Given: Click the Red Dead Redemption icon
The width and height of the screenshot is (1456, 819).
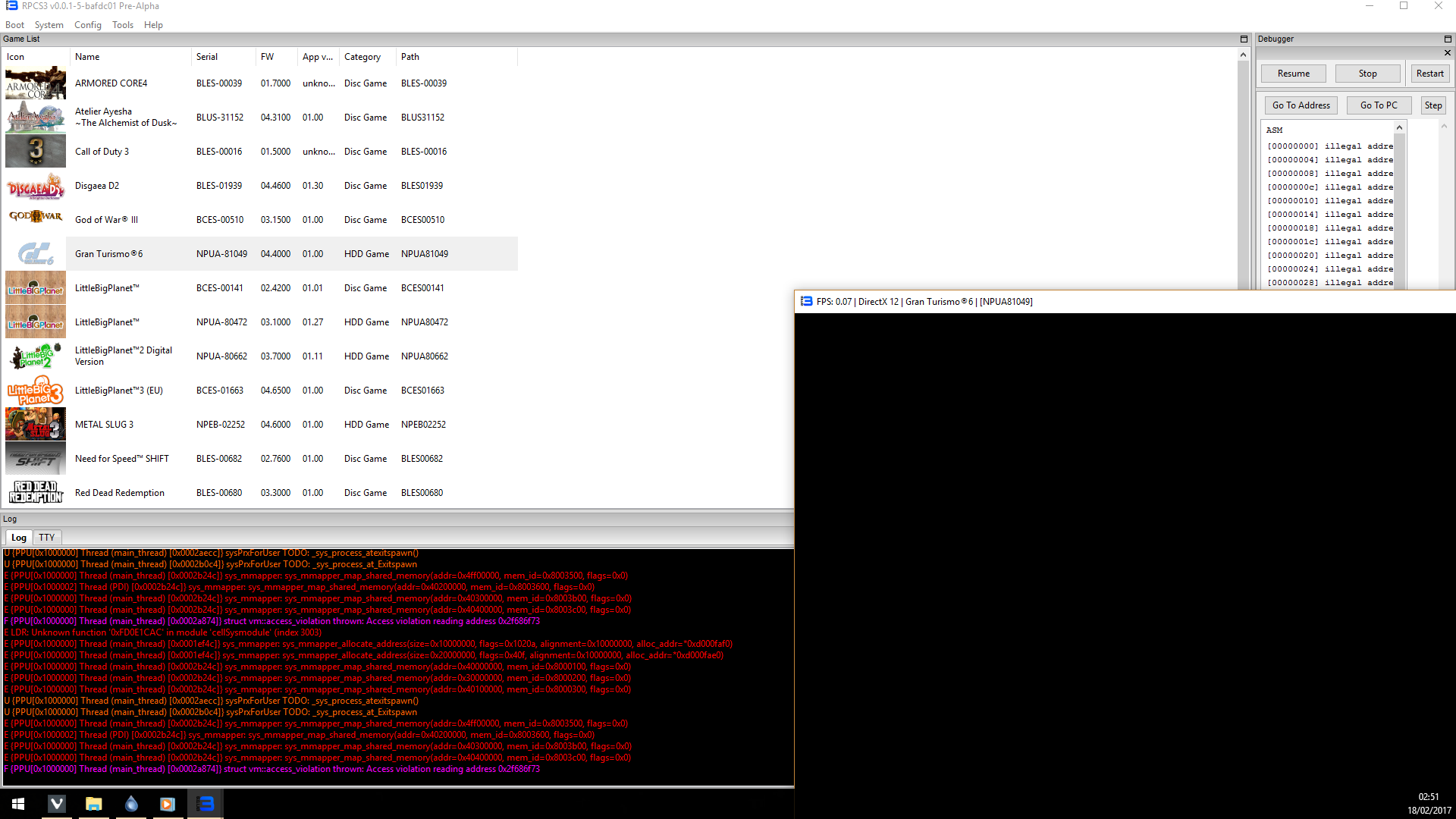Looking at the screenshot, I should 35,492.
